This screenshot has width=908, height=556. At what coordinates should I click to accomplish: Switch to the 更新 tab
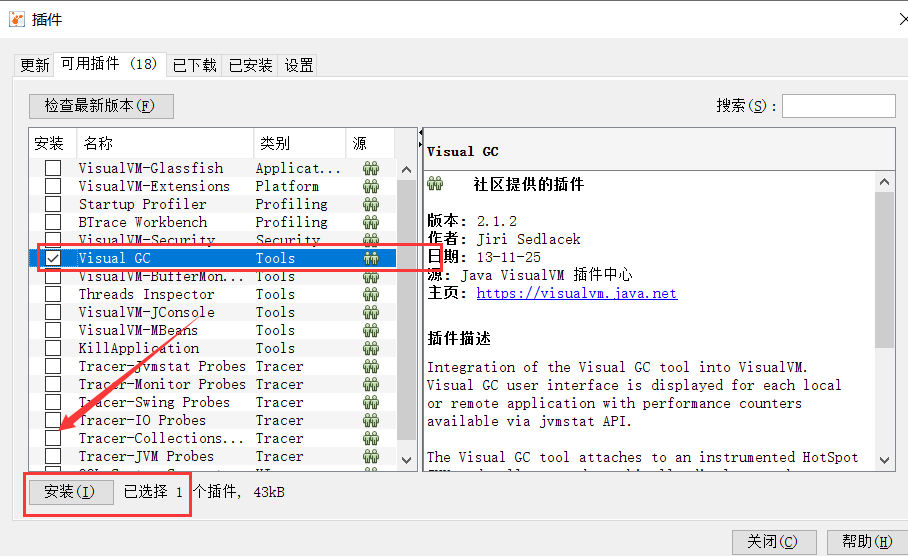coord(34,65)
